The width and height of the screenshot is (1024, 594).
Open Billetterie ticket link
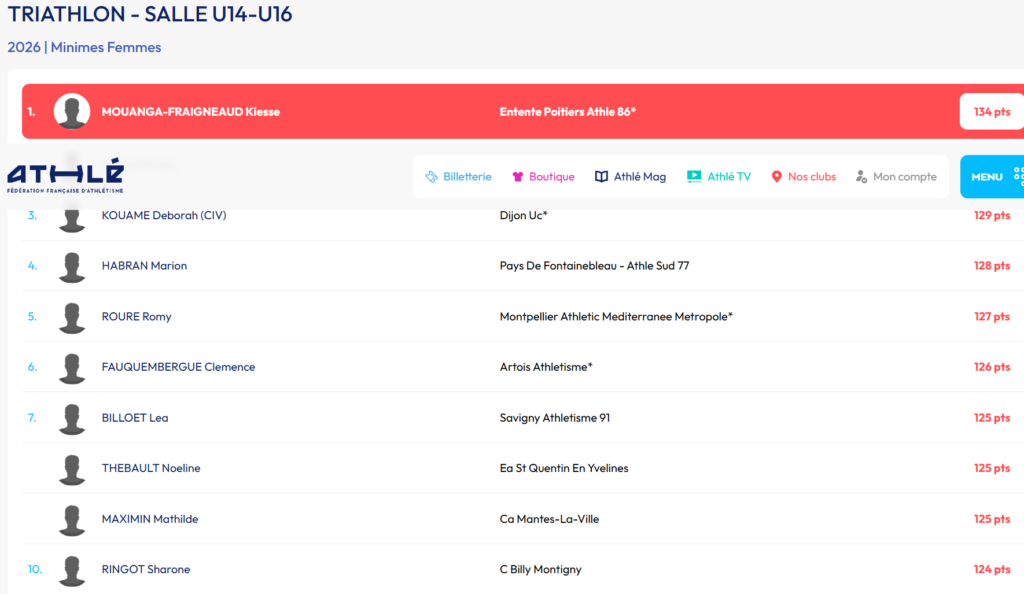[x=458, y=177]
